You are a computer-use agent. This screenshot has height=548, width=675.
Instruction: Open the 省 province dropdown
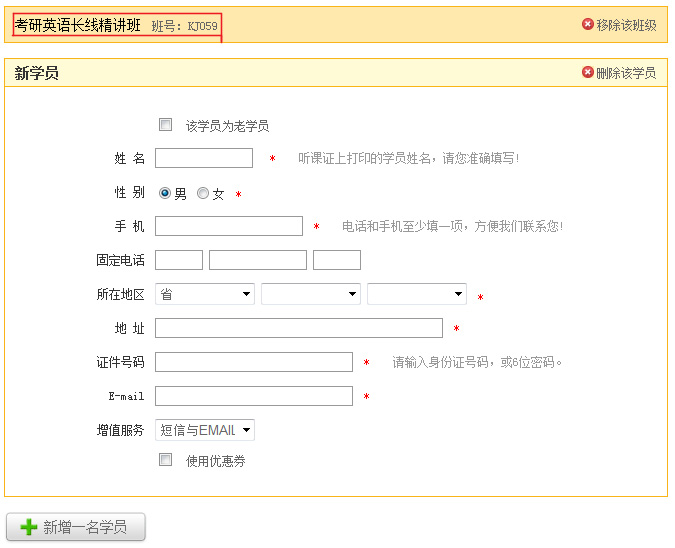pos(205,294)
